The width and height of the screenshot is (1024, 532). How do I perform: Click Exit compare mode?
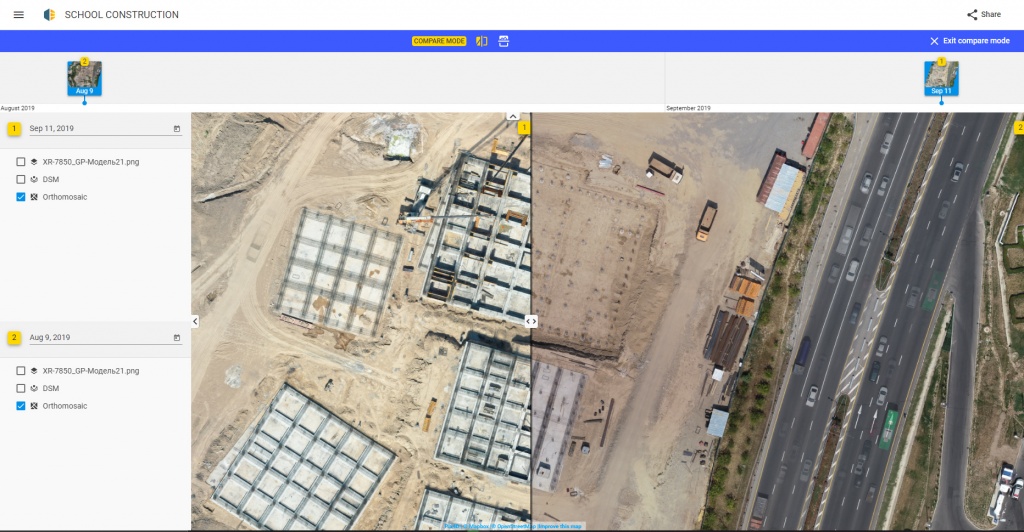coord(969,41)
